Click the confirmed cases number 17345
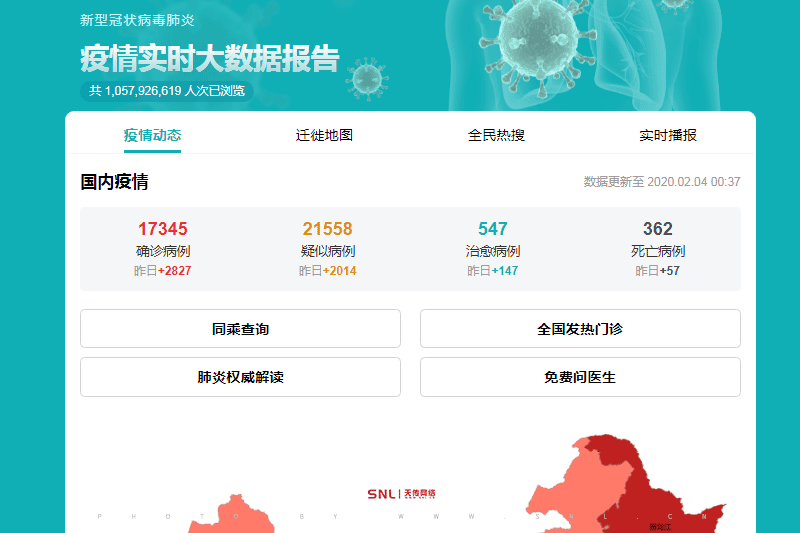Screen dimensions: 800x533 click(x=162, y=229)
